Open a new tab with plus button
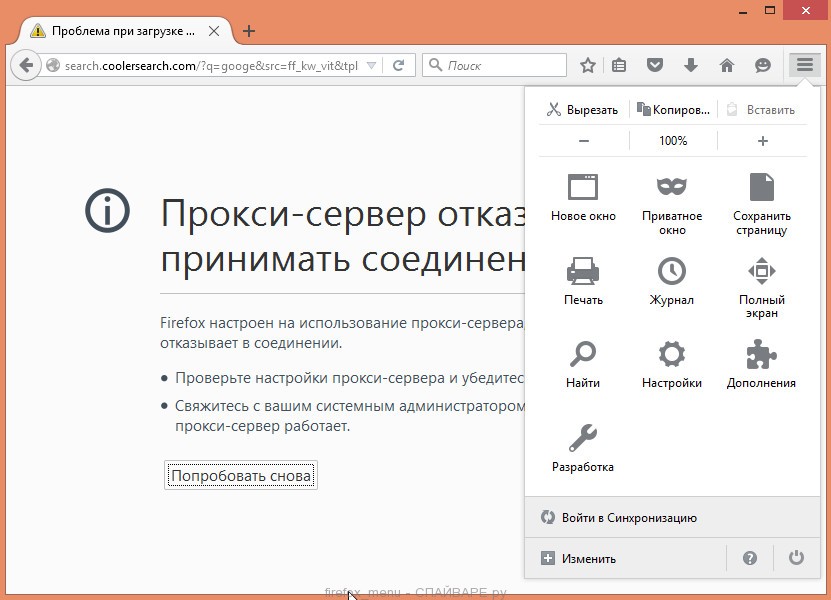The height and width of the screenshot is (600, 831). (249, 31)
